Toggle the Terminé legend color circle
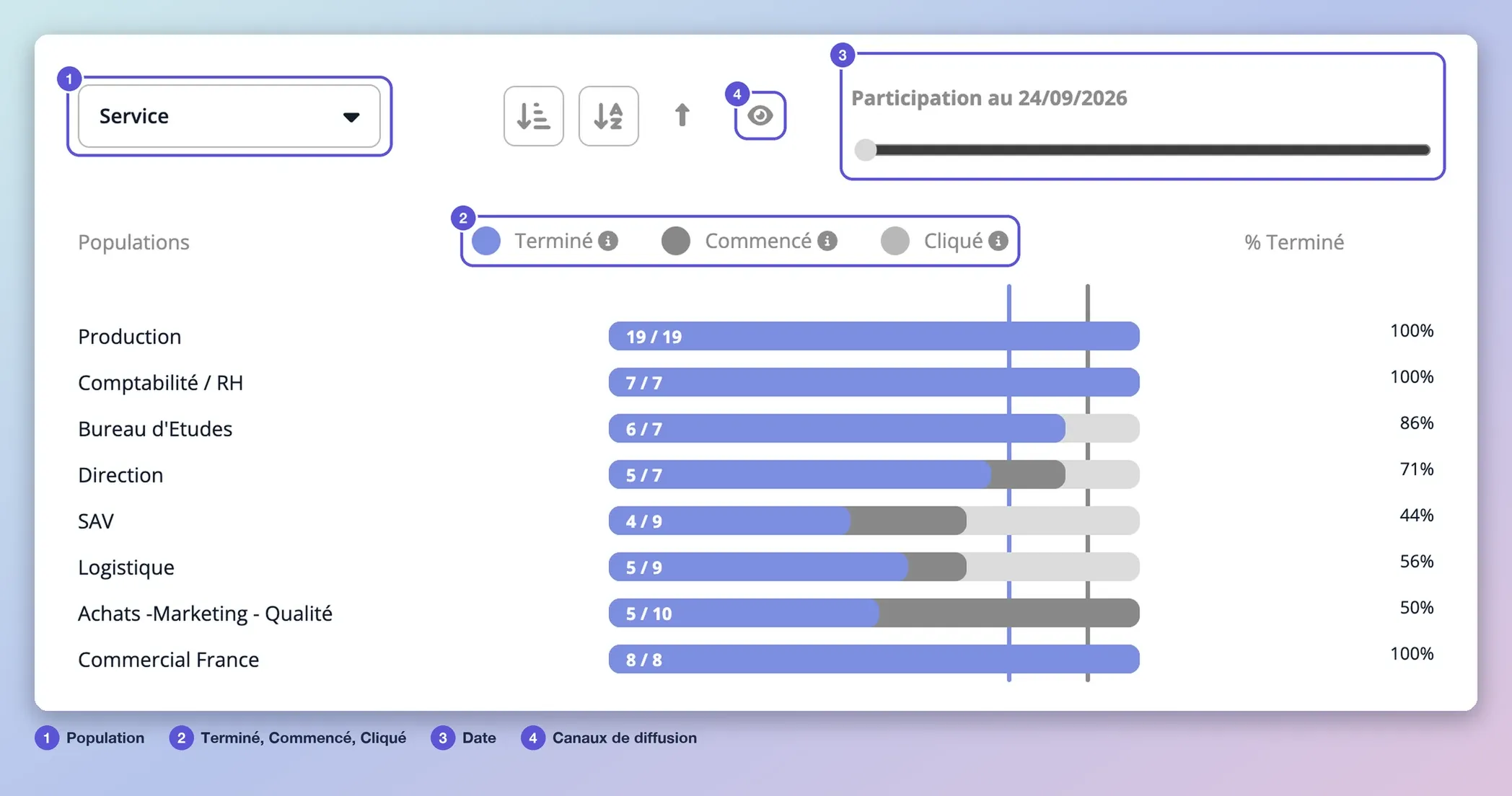 coord(486,241)
